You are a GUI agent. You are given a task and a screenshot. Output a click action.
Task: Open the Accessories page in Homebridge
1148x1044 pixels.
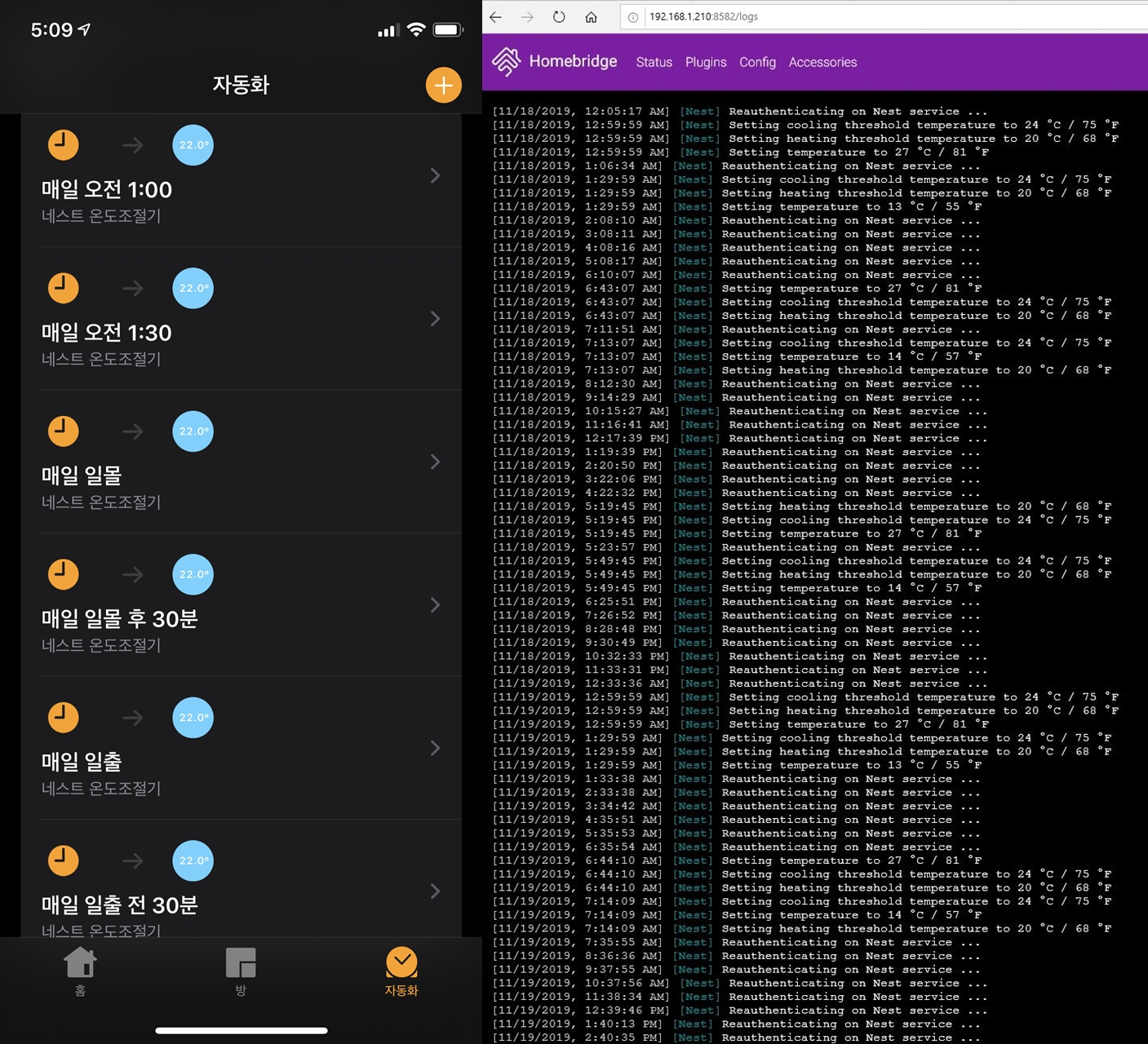click(x=822, y=62)
